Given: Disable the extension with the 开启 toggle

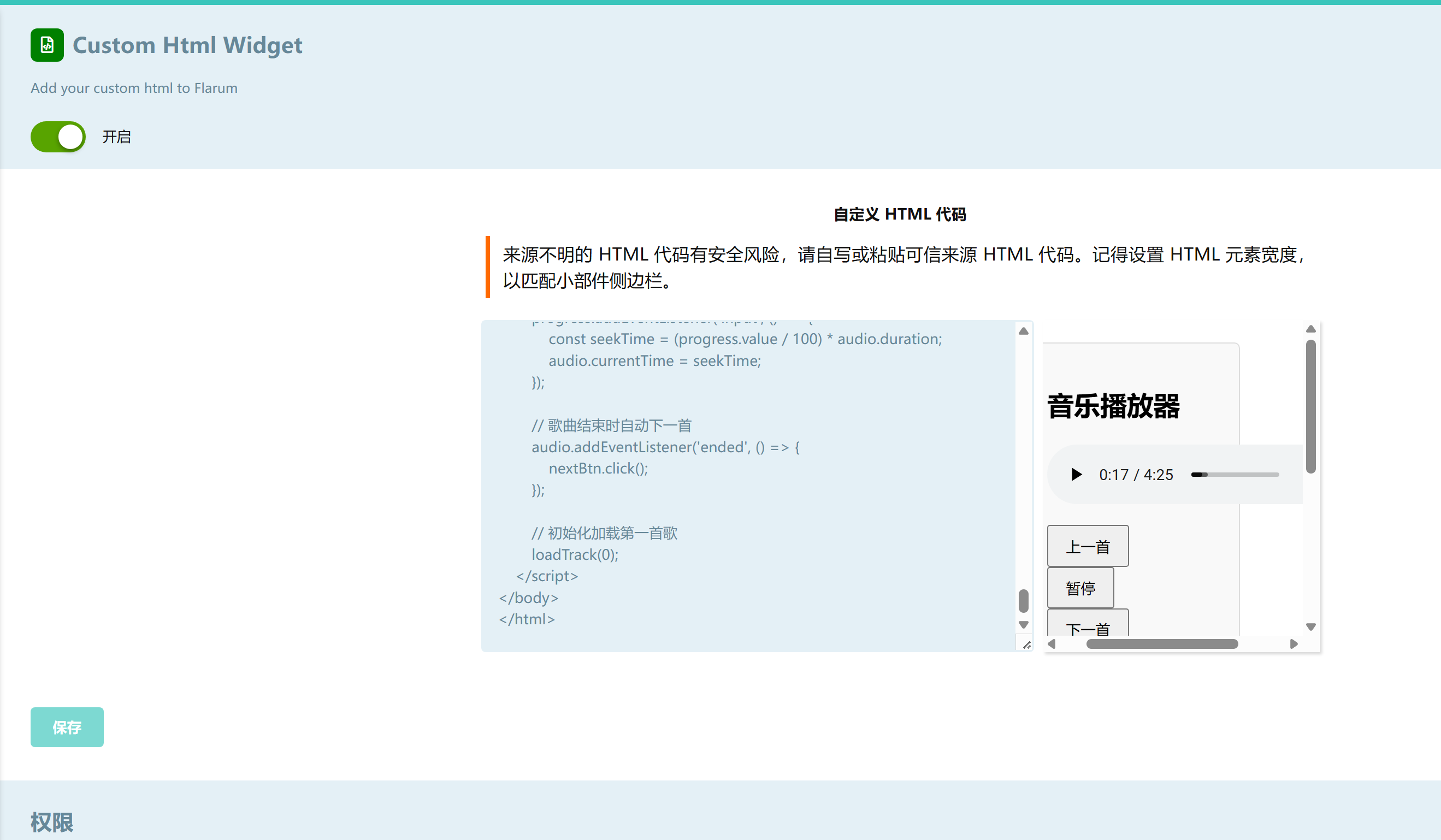Looking at the screenshot, I should [x=58, y=137].
